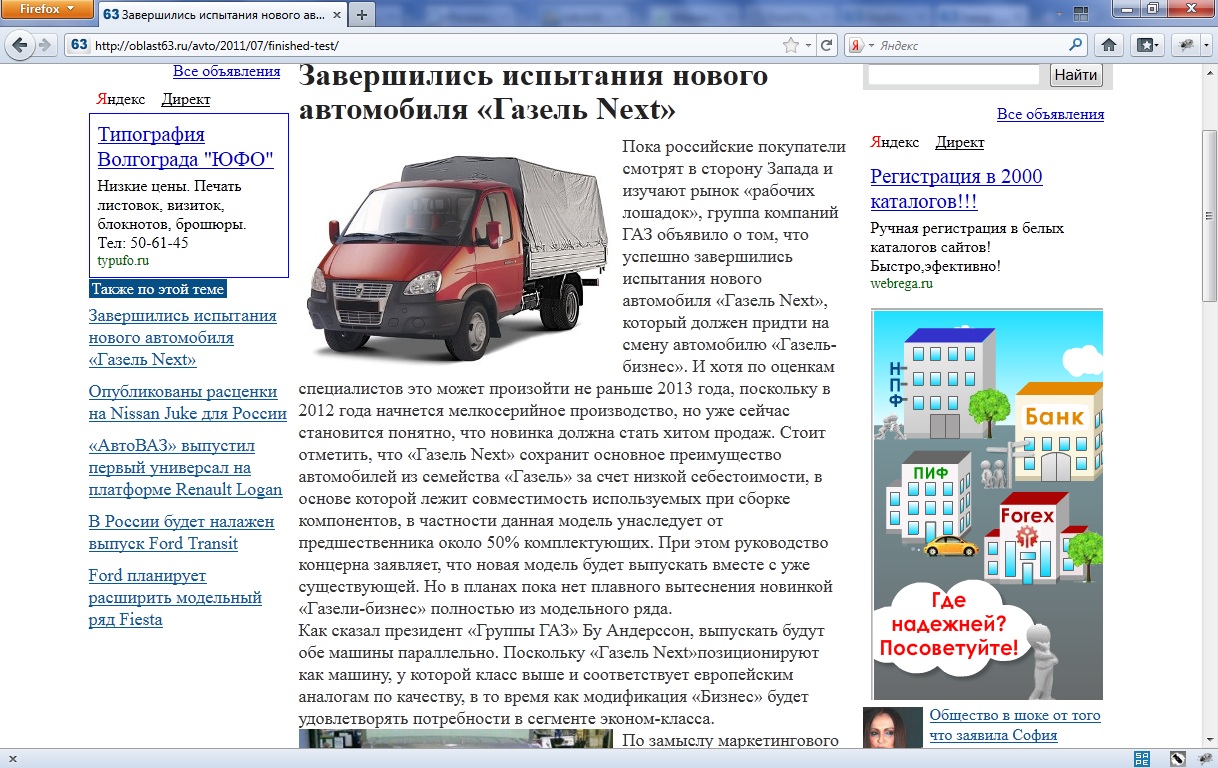The image size is (1218, 768).
Task: Open 'Все объявления' link in the left sidebar
Action: click(226, 71)
